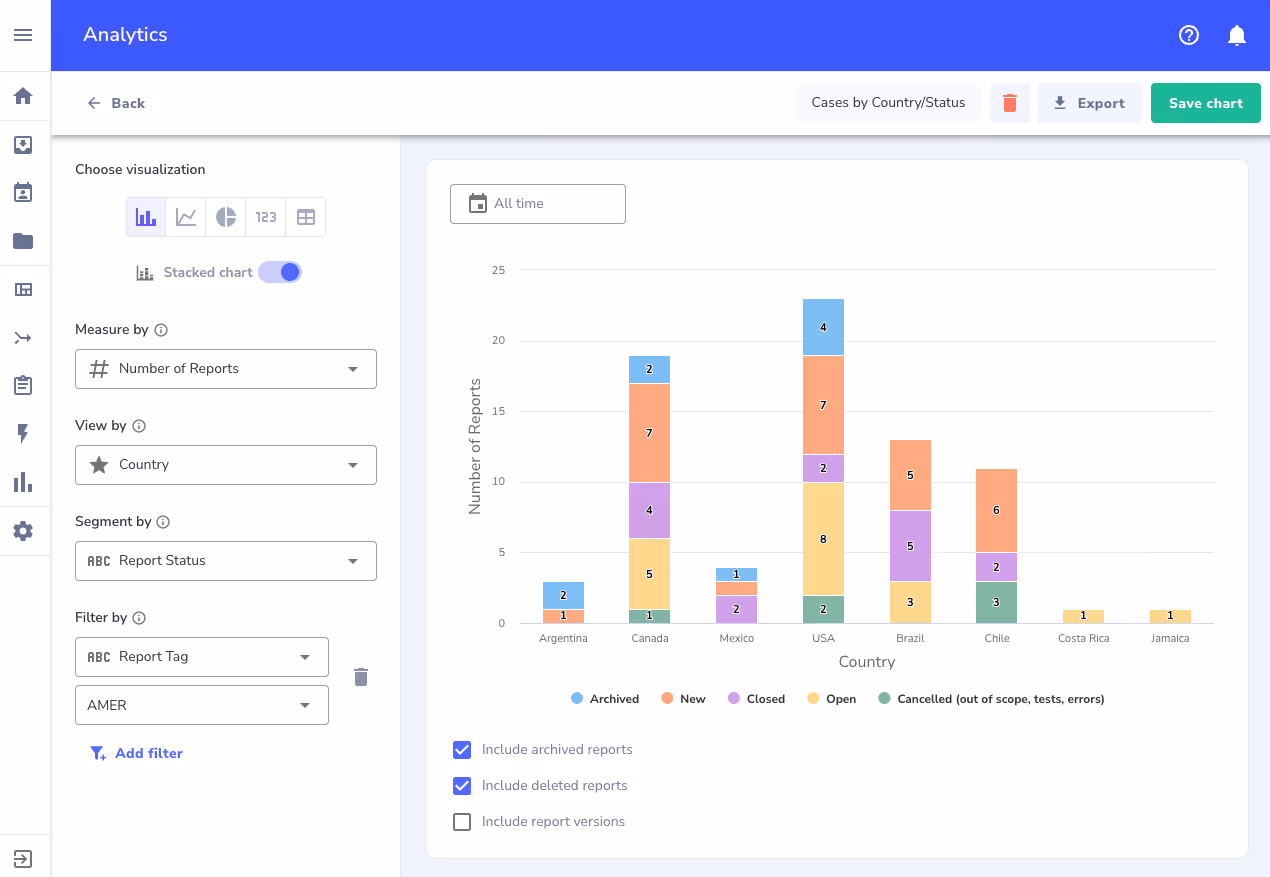
Task: Select the 123 single-value visualization
Action: 265,216
